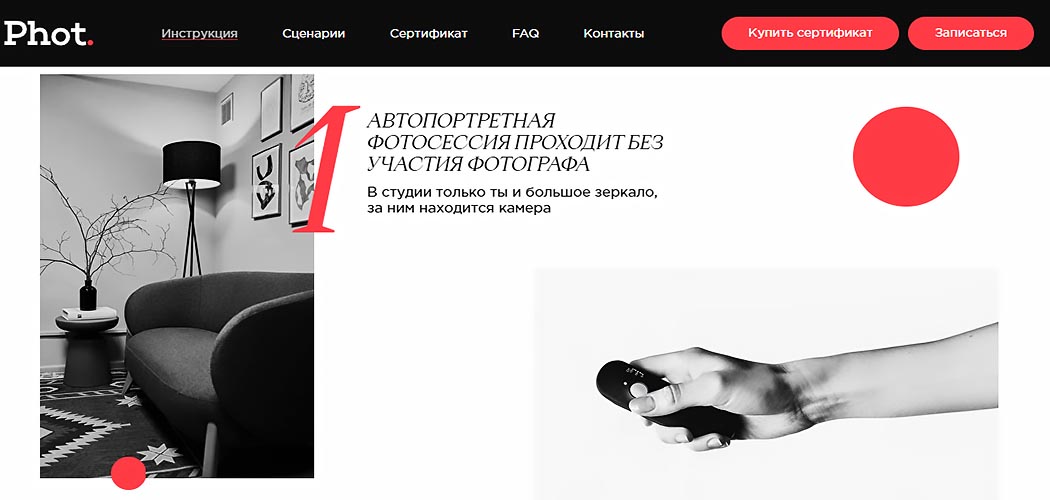The width and height of the screenshot is (1050, 500).
Task: Click the text about studio mirror and camera
Action: click(x=514, y=200)
